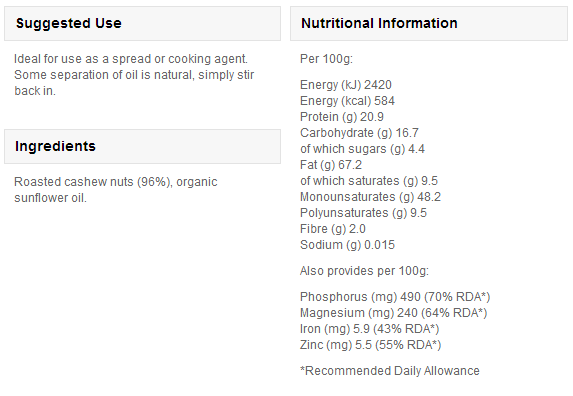The width and height of the screenshot is (573, 396).
Task: Click the Sodium (g) 0.015 line
Action: click(347, 245)
